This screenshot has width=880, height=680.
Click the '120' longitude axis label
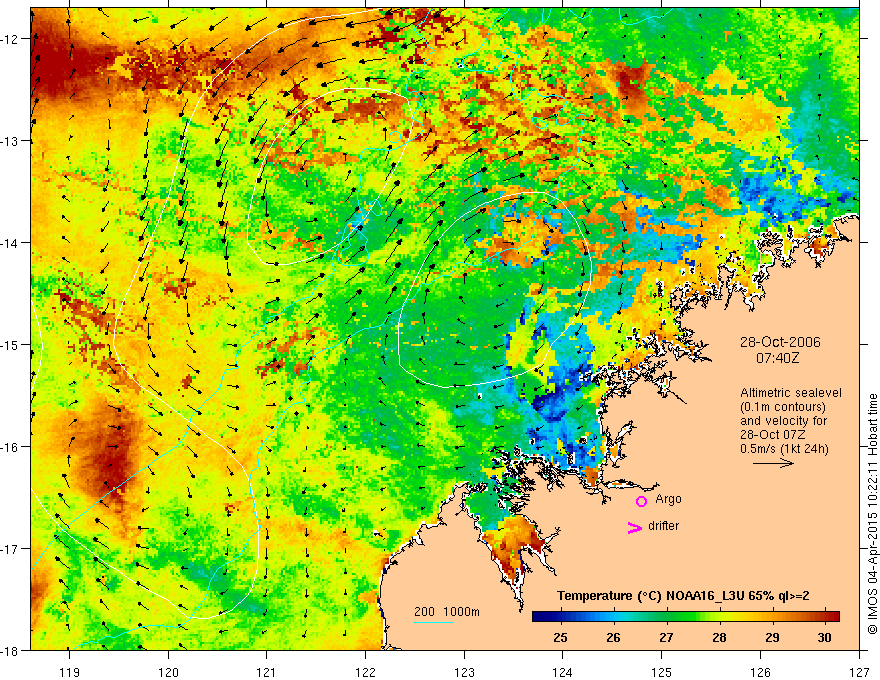[x=168, y=672]
